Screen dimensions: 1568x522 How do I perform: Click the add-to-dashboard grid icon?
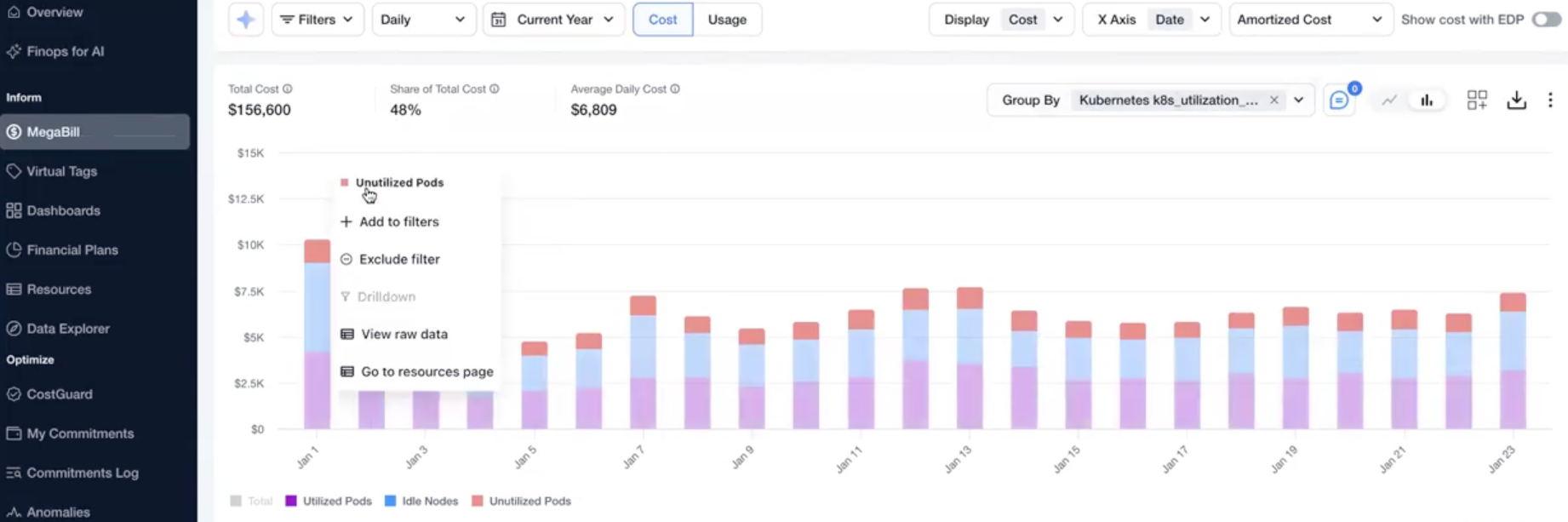(x=1477, y=100)
